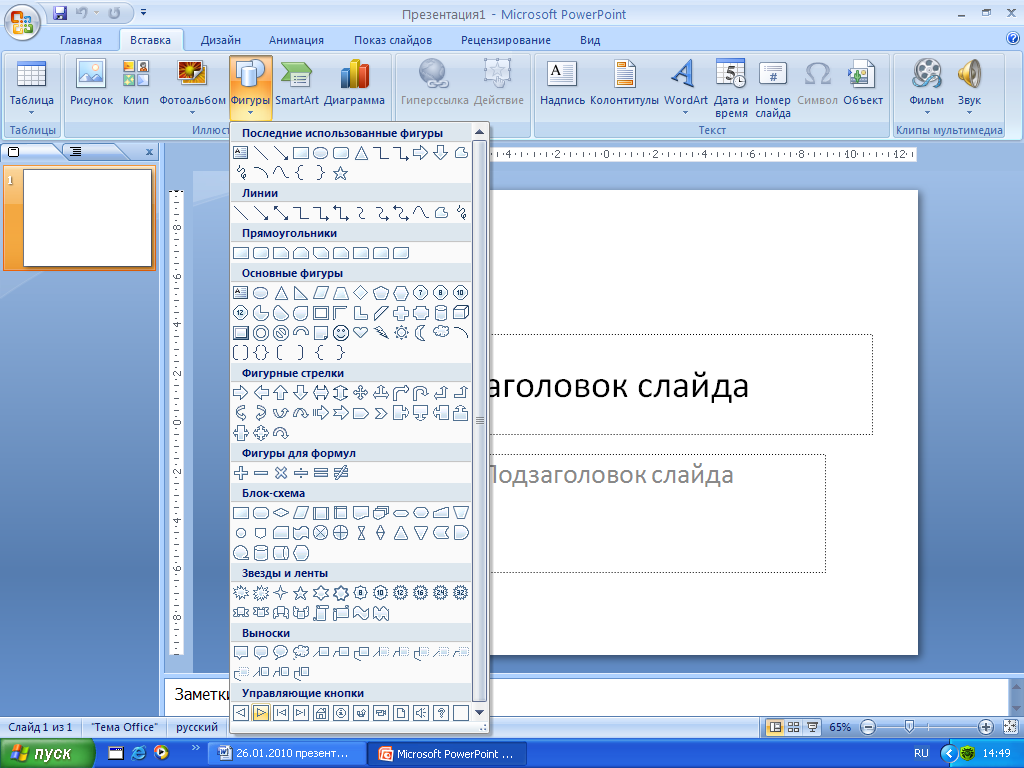1024x768 pixels.
Task: Select the cube shape
Action: (x=461, y=312)
